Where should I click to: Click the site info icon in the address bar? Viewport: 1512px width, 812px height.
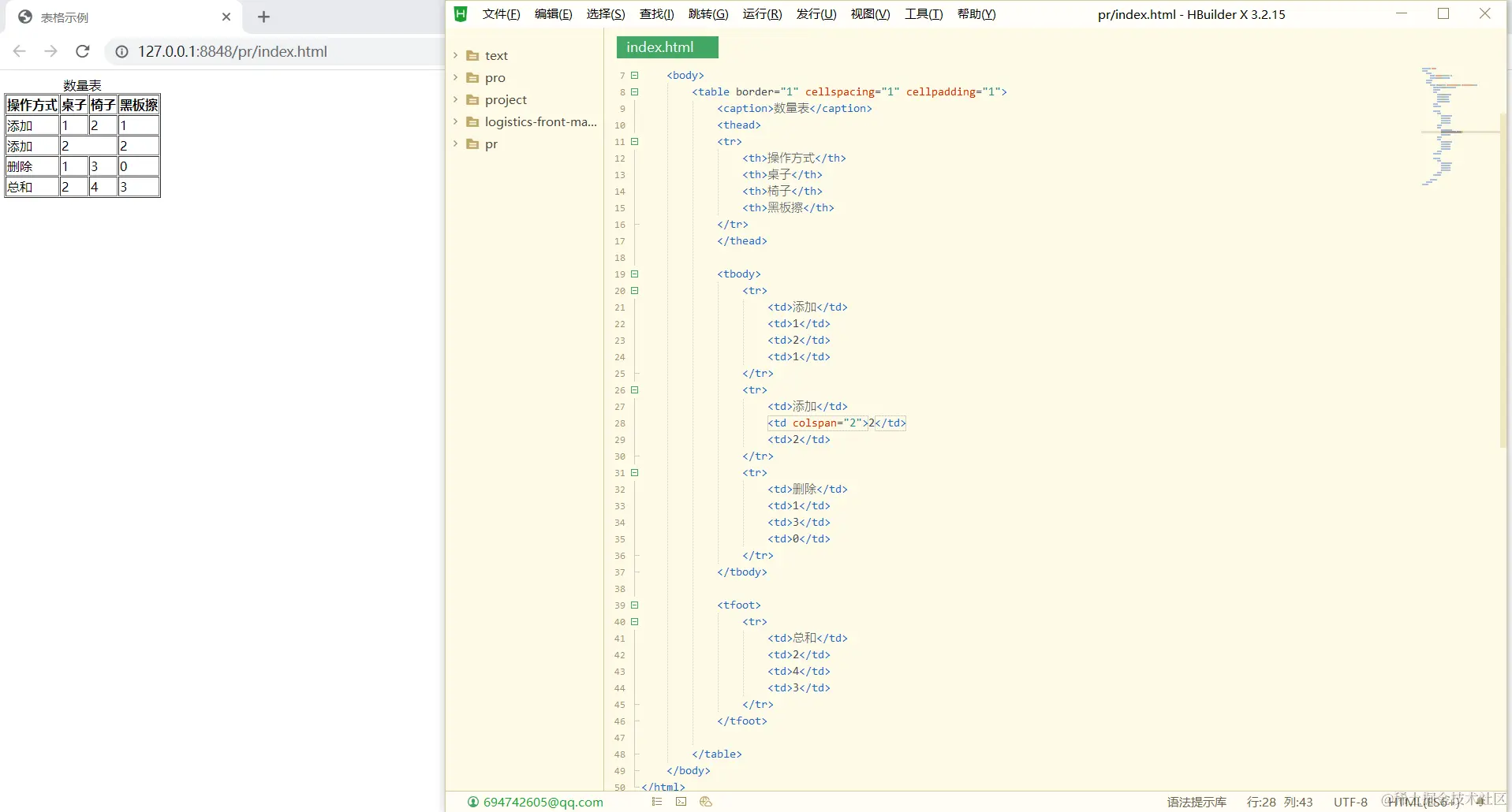click(122, 51)
